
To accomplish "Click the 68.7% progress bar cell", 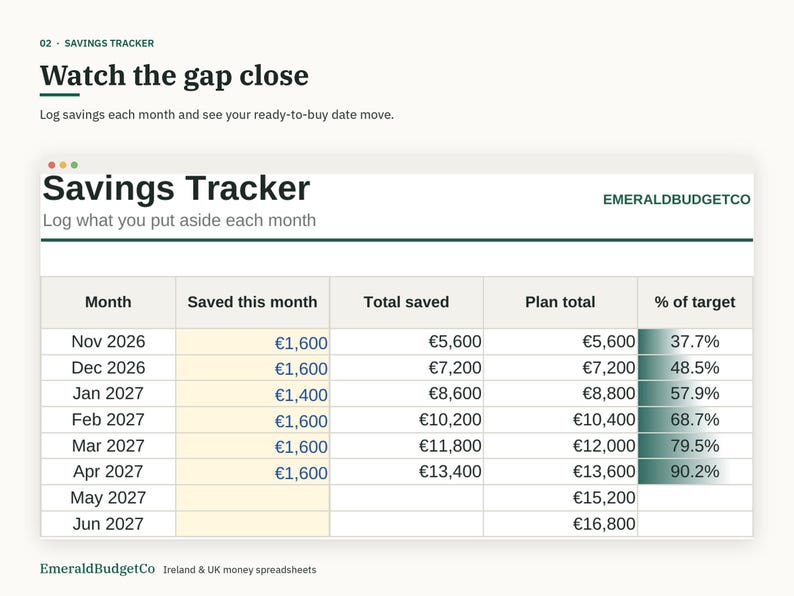I will pos(695,420).
